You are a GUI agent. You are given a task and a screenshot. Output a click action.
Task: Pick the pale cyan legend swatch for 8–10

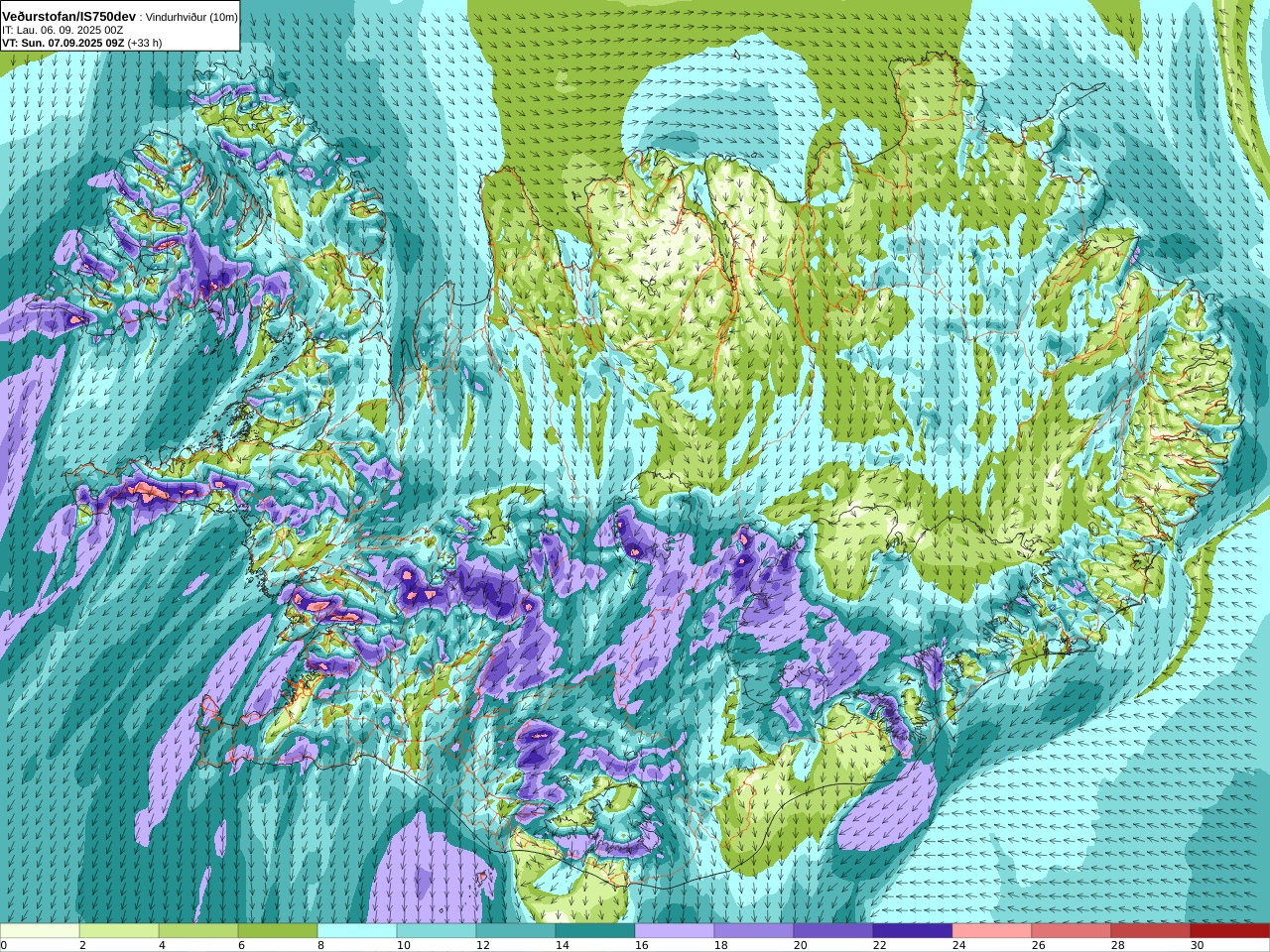pos(357,931)
